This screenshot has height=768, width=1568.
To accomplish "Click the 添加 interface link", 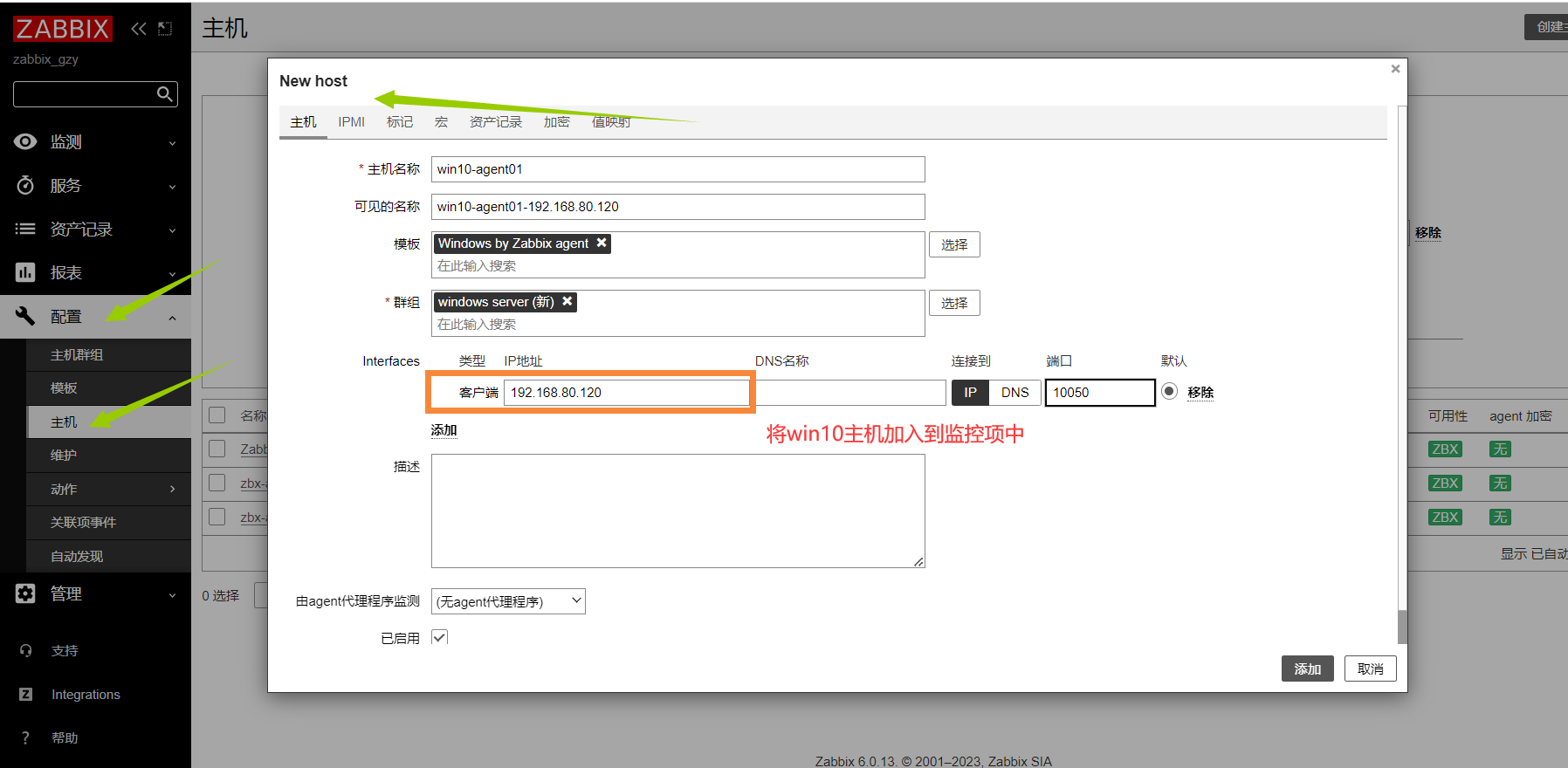I will [444, 430].
